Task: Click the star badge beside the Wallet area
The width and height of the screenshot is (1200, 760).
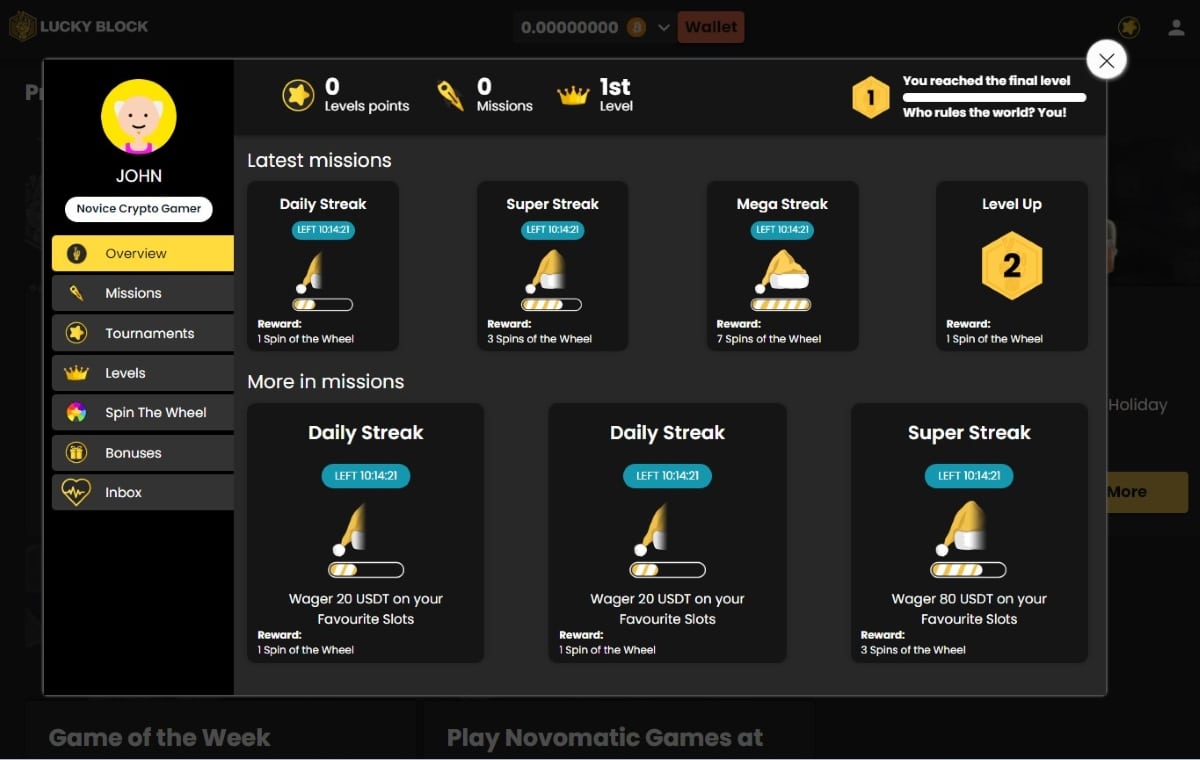Action: pos(1128,27)
